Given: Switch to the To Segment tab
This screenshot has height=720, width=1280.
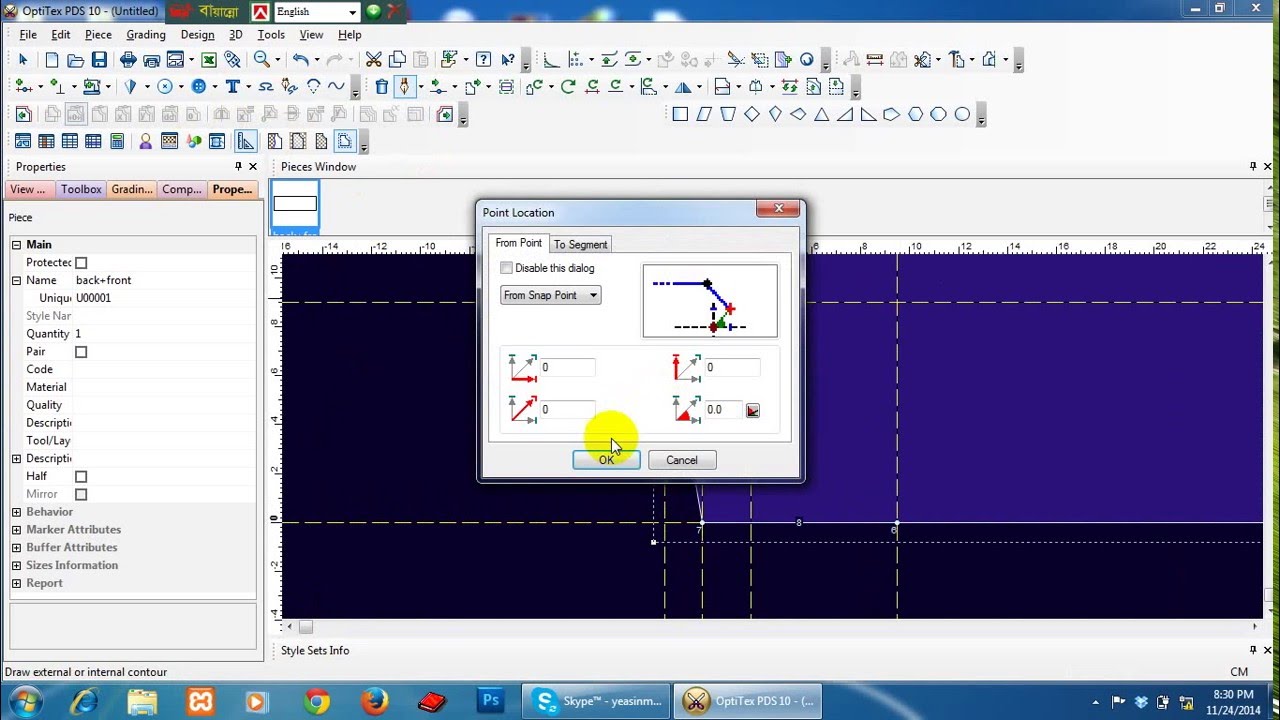Looking at the screenshot, I should pyautogui.click(x=580, y=244).
